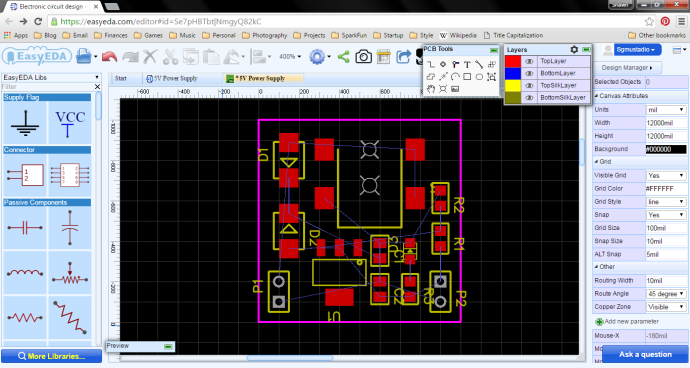690x368 pixels.
Task: Click the BottomLayer blue color swatch
Action: (513, 74)
